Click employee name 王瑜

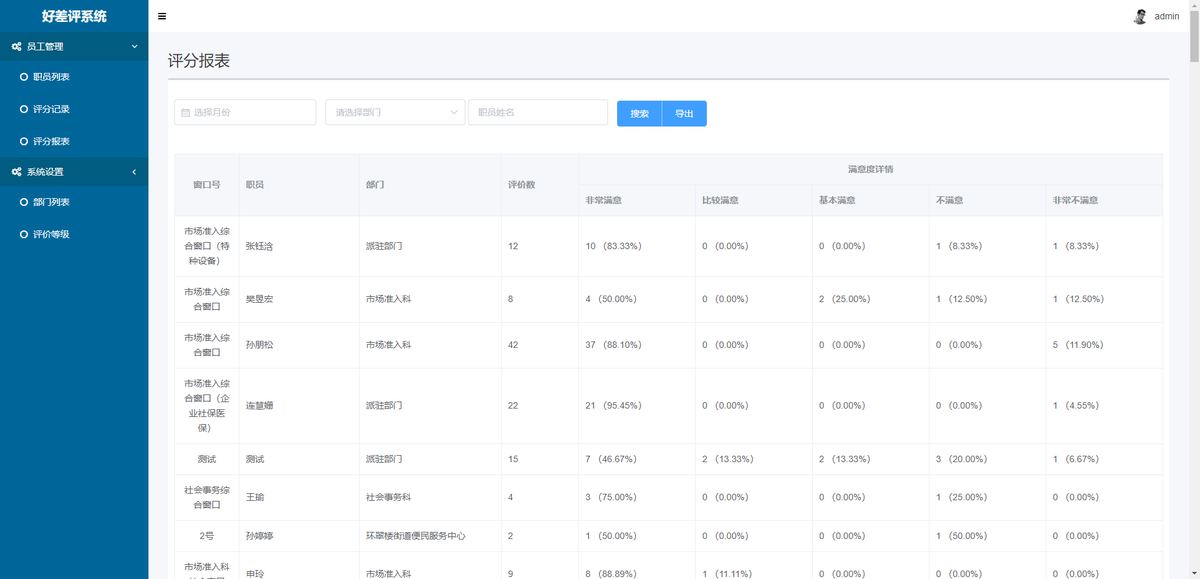(255, 497)
